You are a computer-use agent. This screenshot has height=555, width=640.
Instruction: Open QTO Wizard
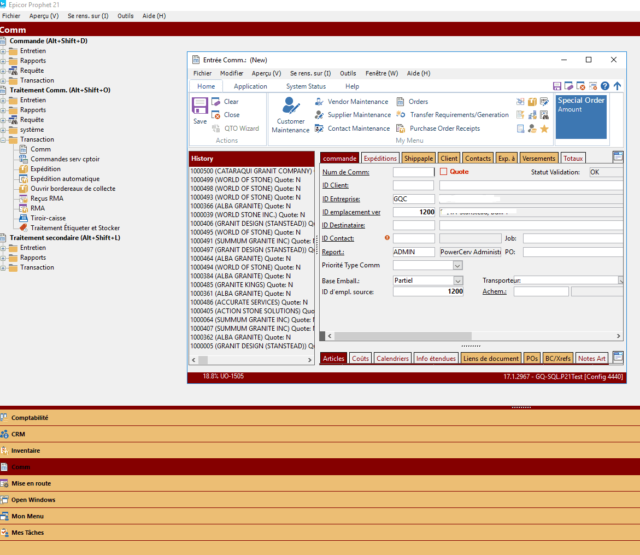tap(236, 129)
